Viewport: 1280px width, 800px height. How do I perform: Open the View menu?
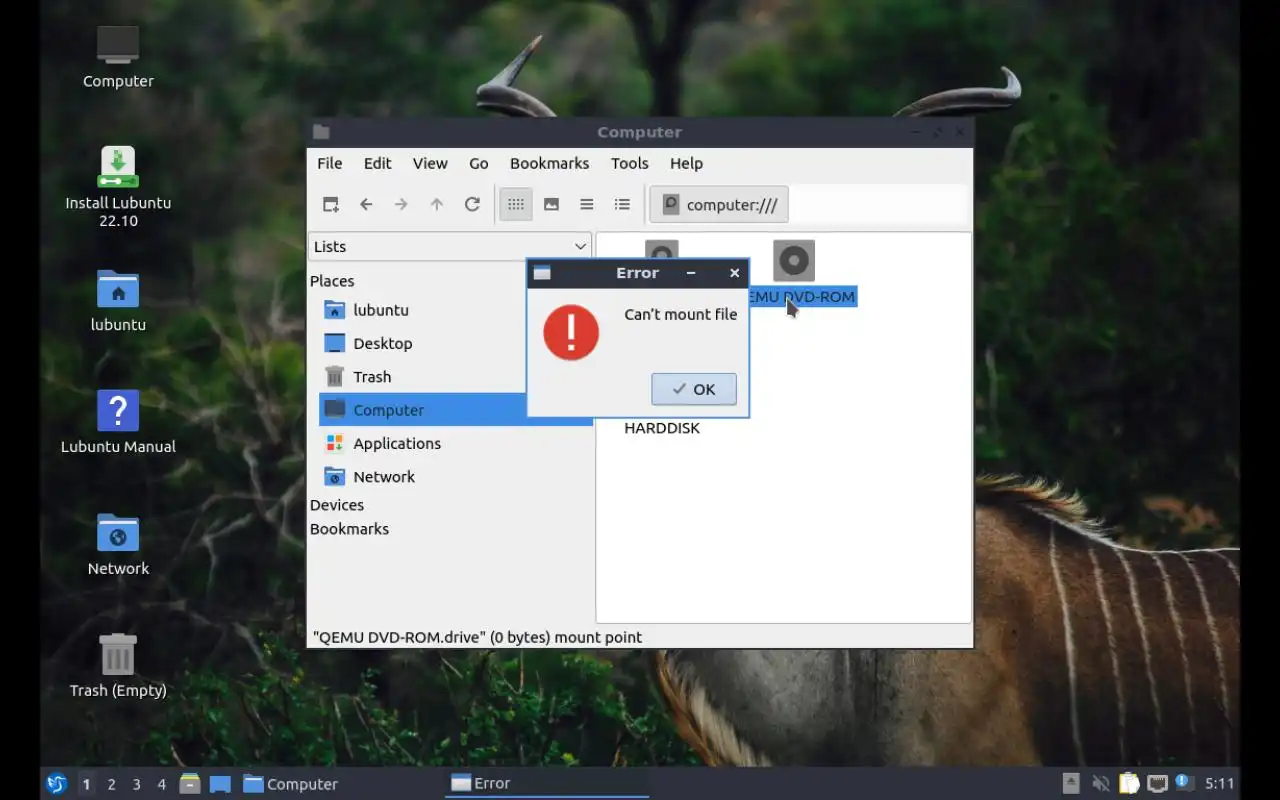coord(430,163)
